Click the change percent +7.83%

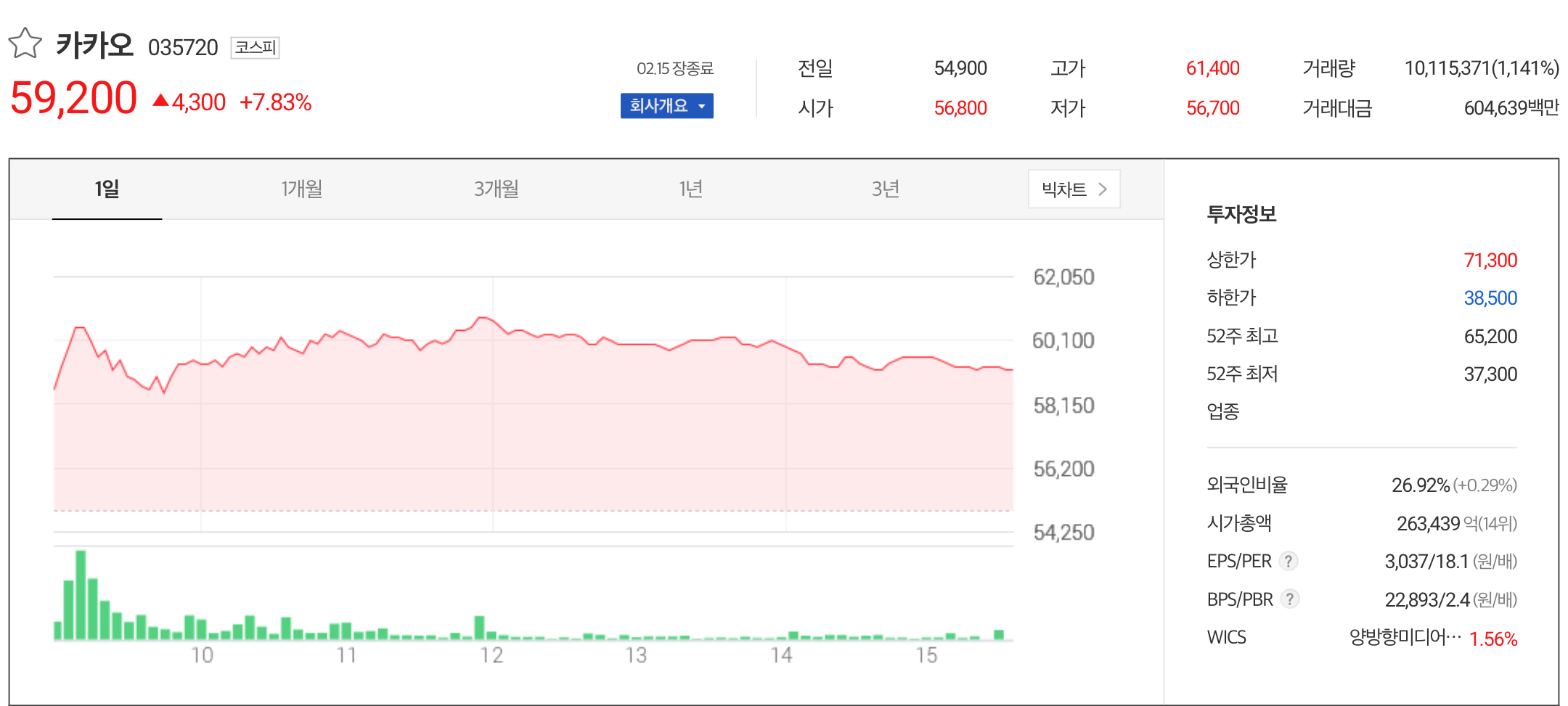[x=275, y=102]
